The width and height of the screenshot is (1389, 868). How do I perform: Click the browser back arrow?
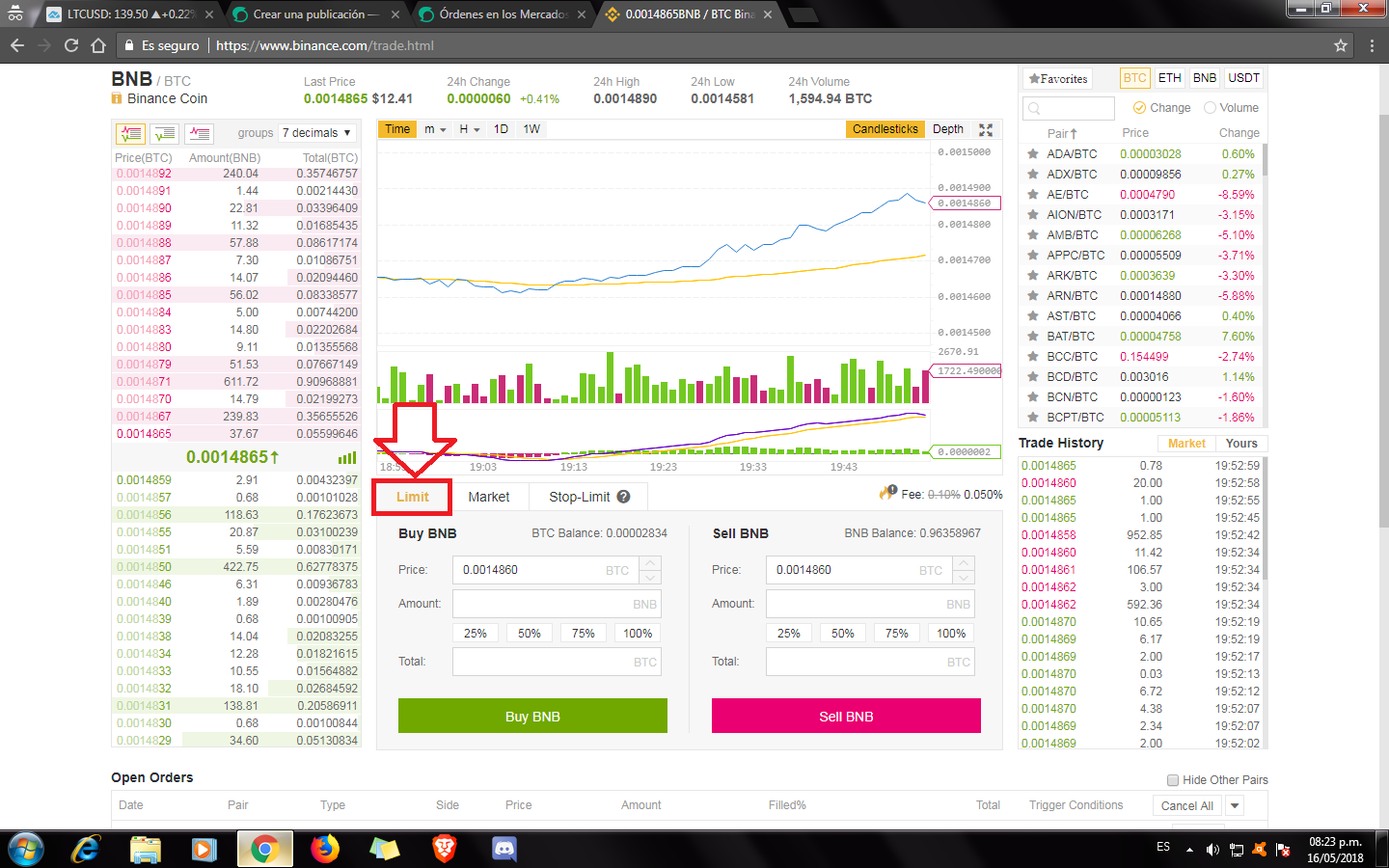[16, 45]
